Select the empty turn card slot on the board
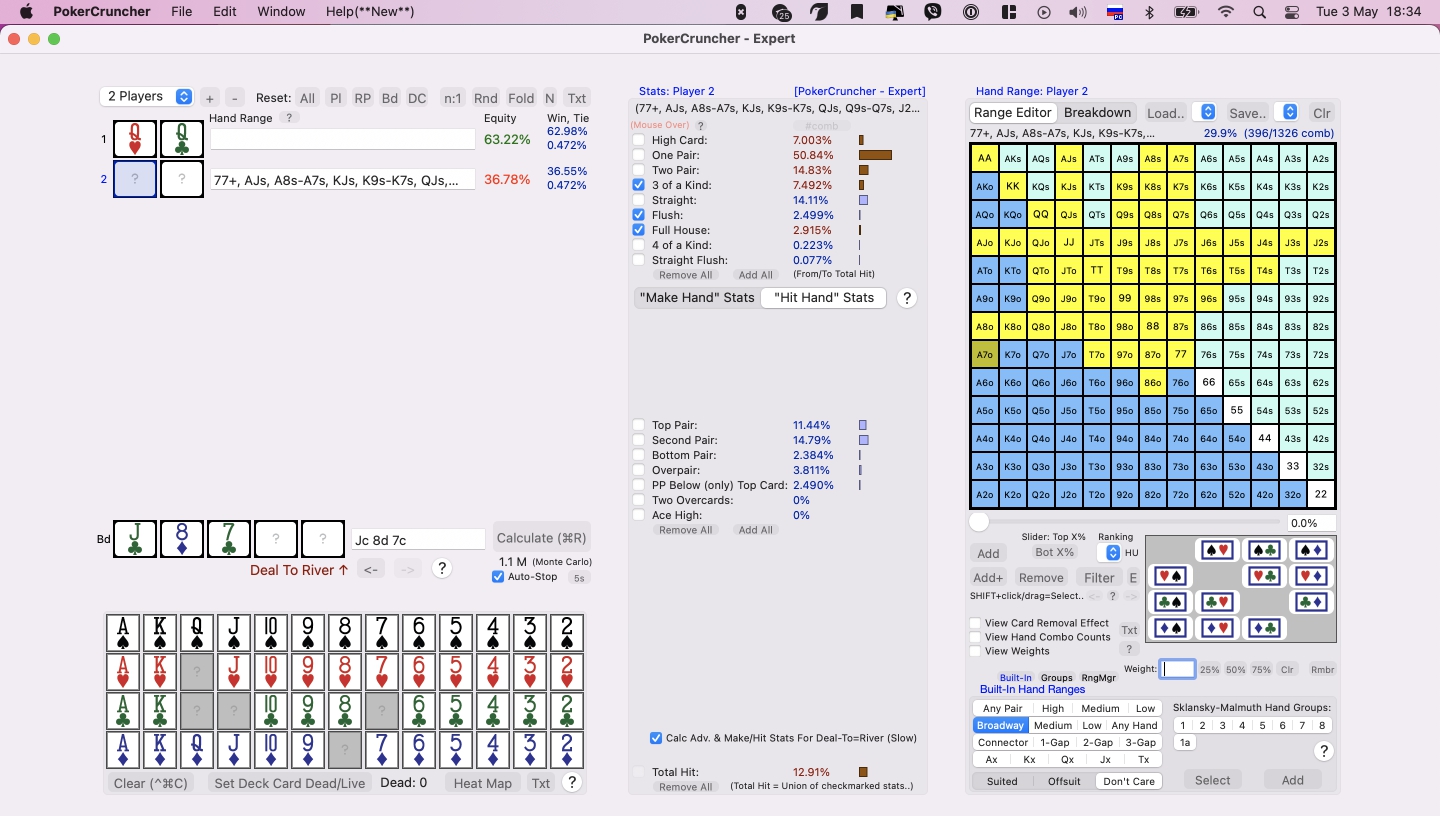Screen dimensions: 1440x816 (276, 538)
